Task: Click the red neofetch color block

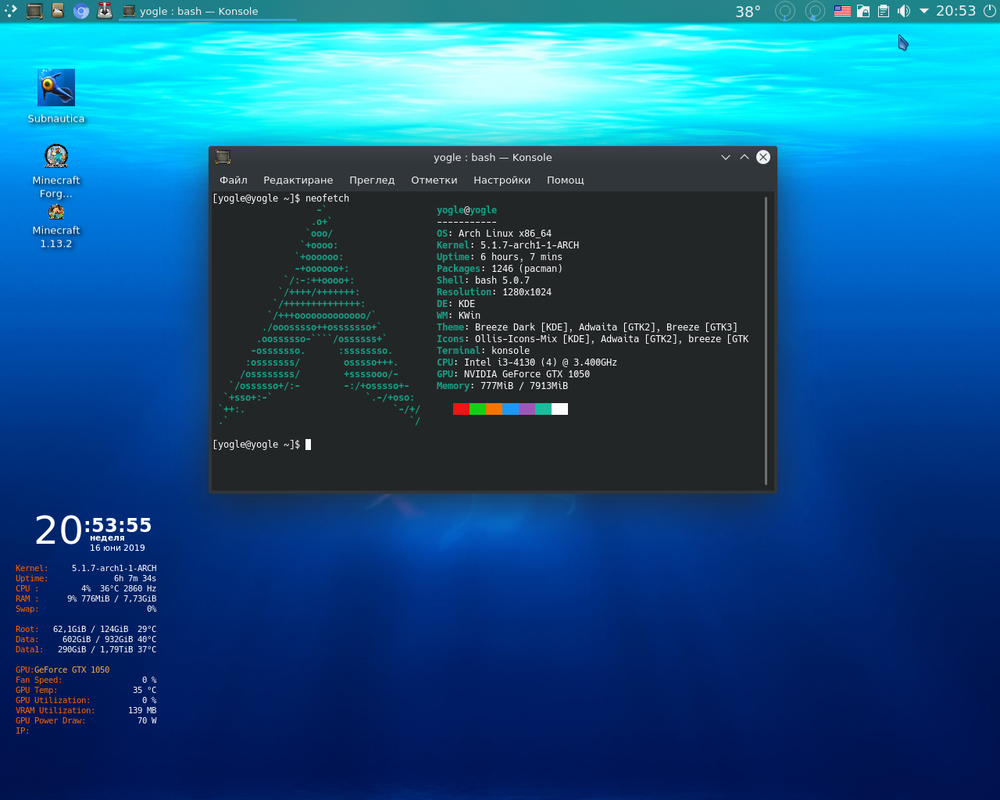Action: pos(461,409)
